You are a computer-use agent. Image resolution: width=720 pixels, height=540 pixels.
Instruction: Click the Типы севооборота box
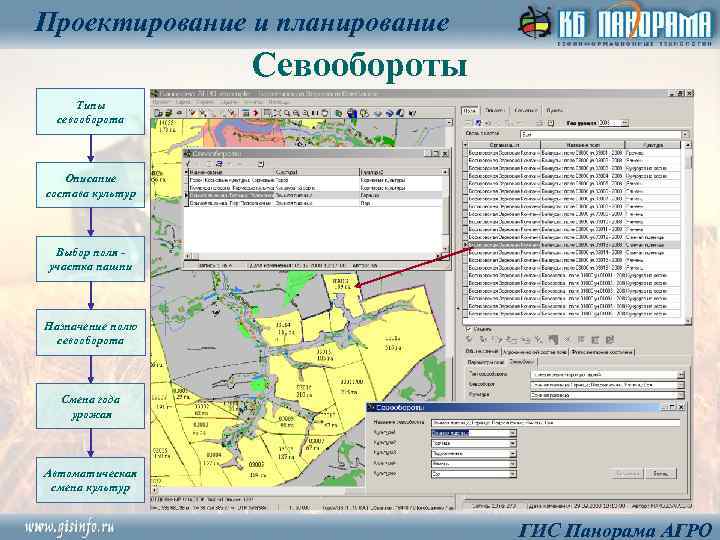coord(90,112)
